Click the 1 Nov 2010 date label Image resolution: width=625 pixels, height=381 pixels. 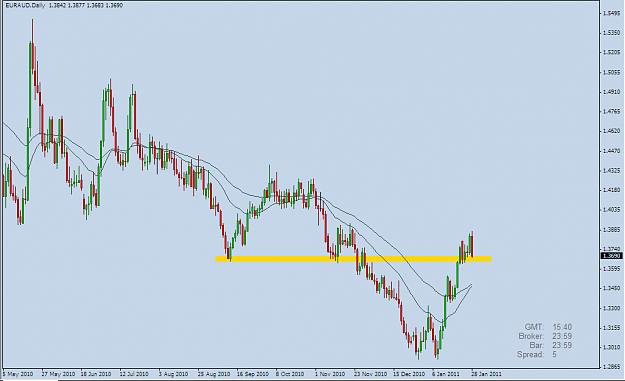coord(330,374)
